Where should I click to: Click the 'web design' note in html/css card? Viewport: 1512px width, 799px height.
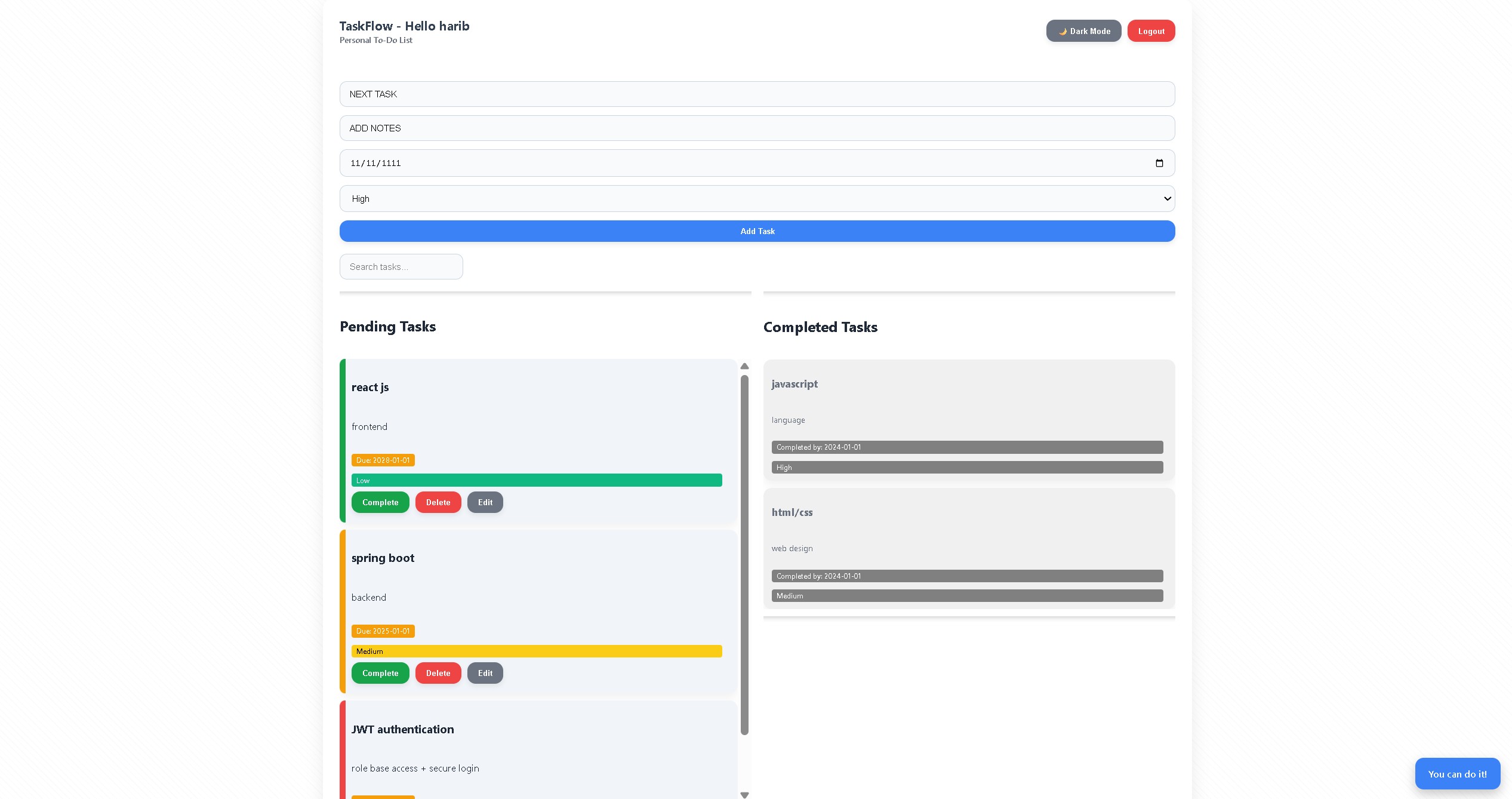[x=792, y=549]
